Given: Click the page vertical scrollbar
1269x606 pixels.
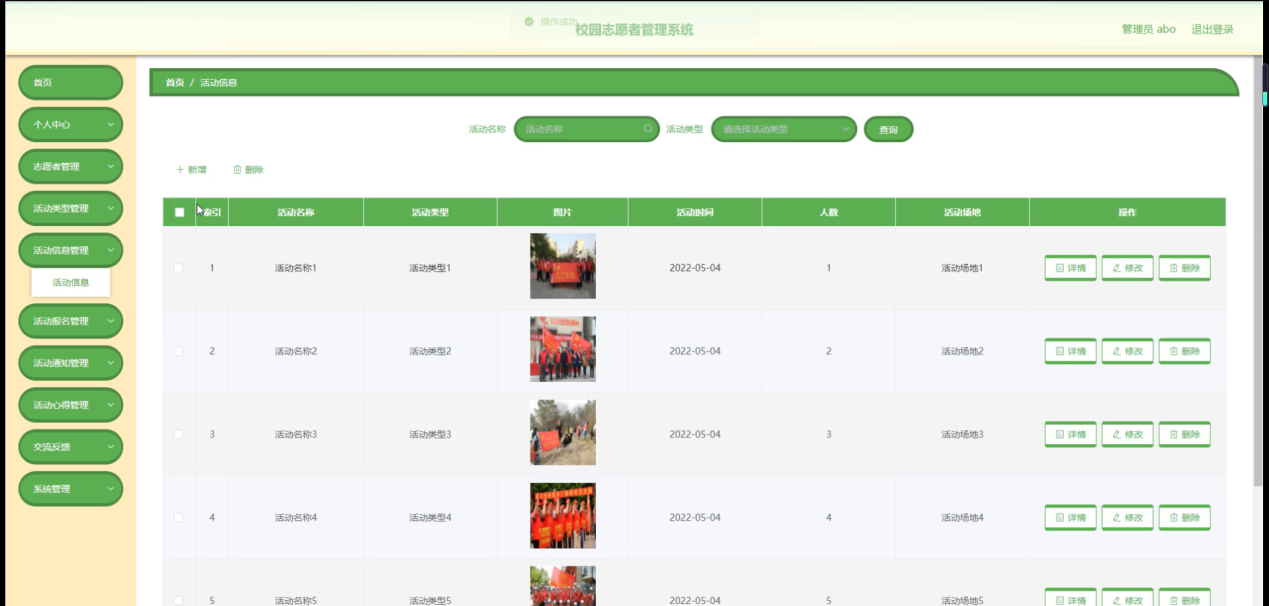Looking at the screenshot, I should [1258, 270].
